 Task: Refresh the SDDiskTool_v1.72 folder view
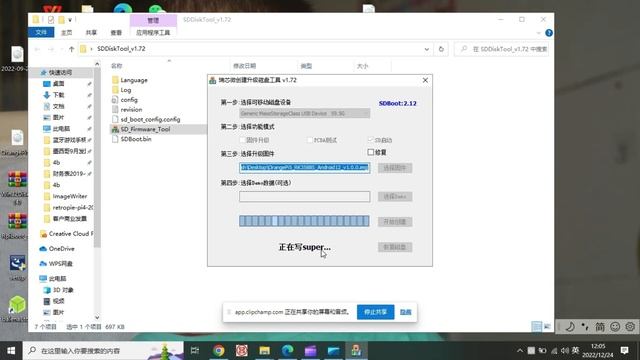point(441,49)
